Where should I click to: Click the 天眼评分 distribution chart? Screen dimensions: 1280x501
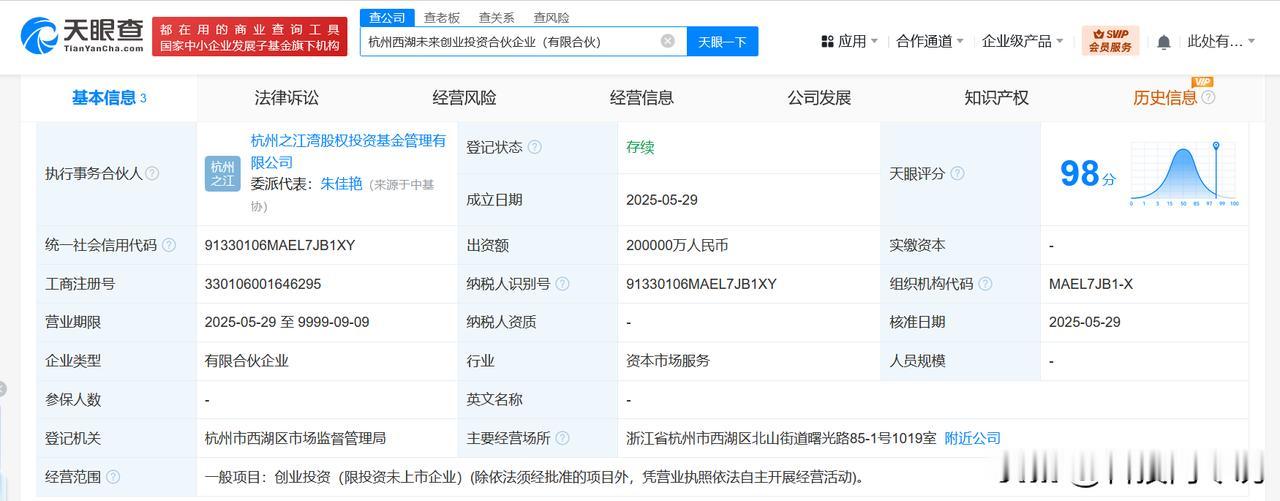(1184, 173)
